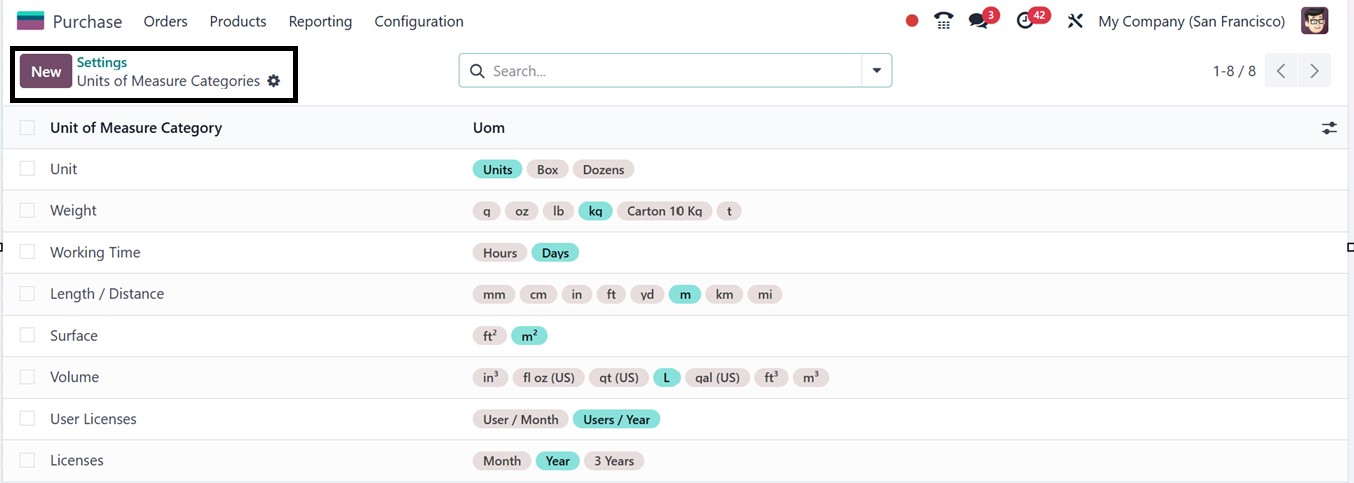Screen dimensions: 1354x483
Task: Open the clock activities icon
Action: tap(1025, 21)
